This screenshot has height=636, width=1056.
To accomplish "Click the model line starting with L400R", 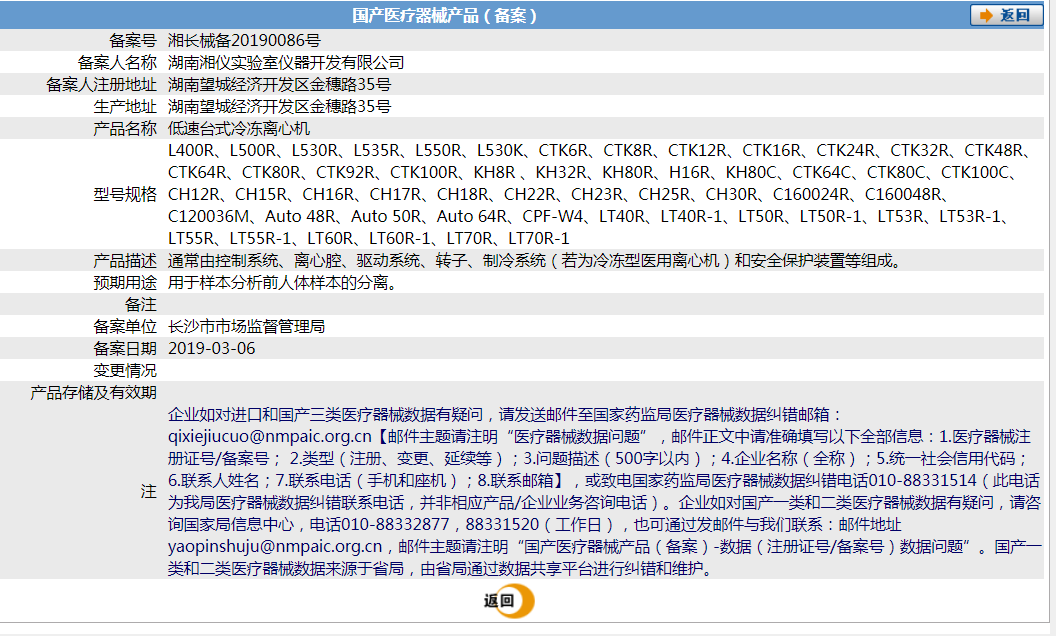I will coord(599,150).
